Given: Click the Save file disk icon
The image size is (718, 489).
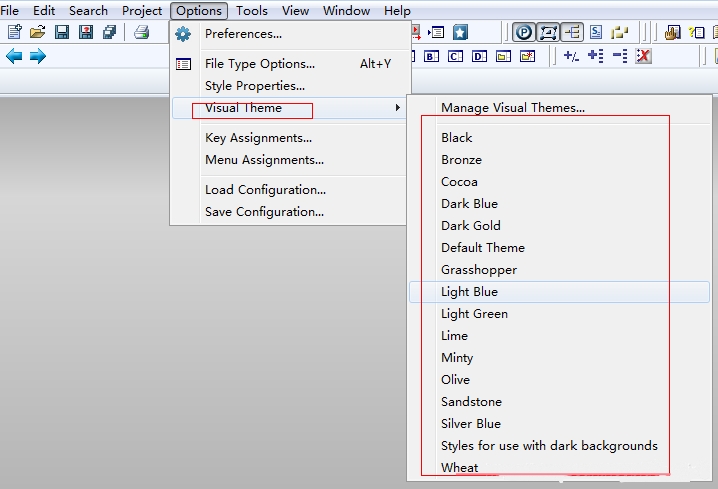Looking at the screenshot, I should point(62,33).
